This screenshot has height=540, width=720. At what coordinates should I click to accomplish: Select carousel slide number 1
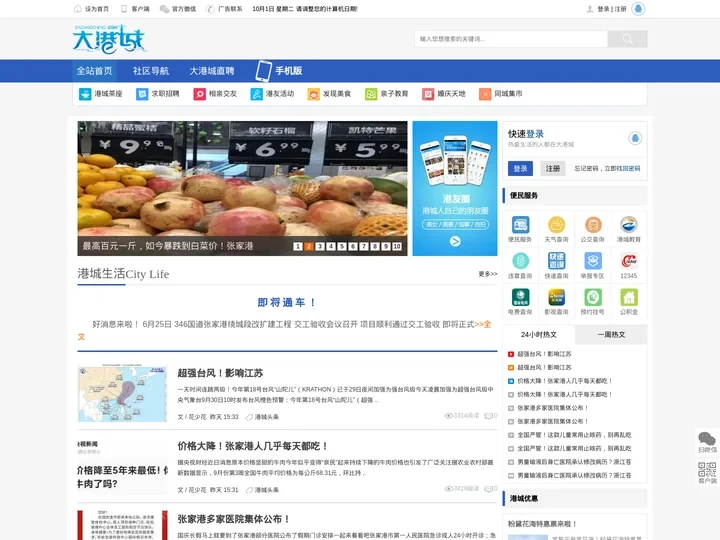pos(298,246)
